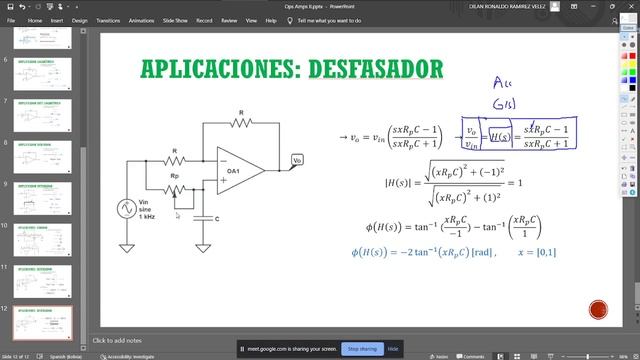Select the empty rectangle shape tool
This screenshot has height=360, width=640.
(x=624, y=115)
